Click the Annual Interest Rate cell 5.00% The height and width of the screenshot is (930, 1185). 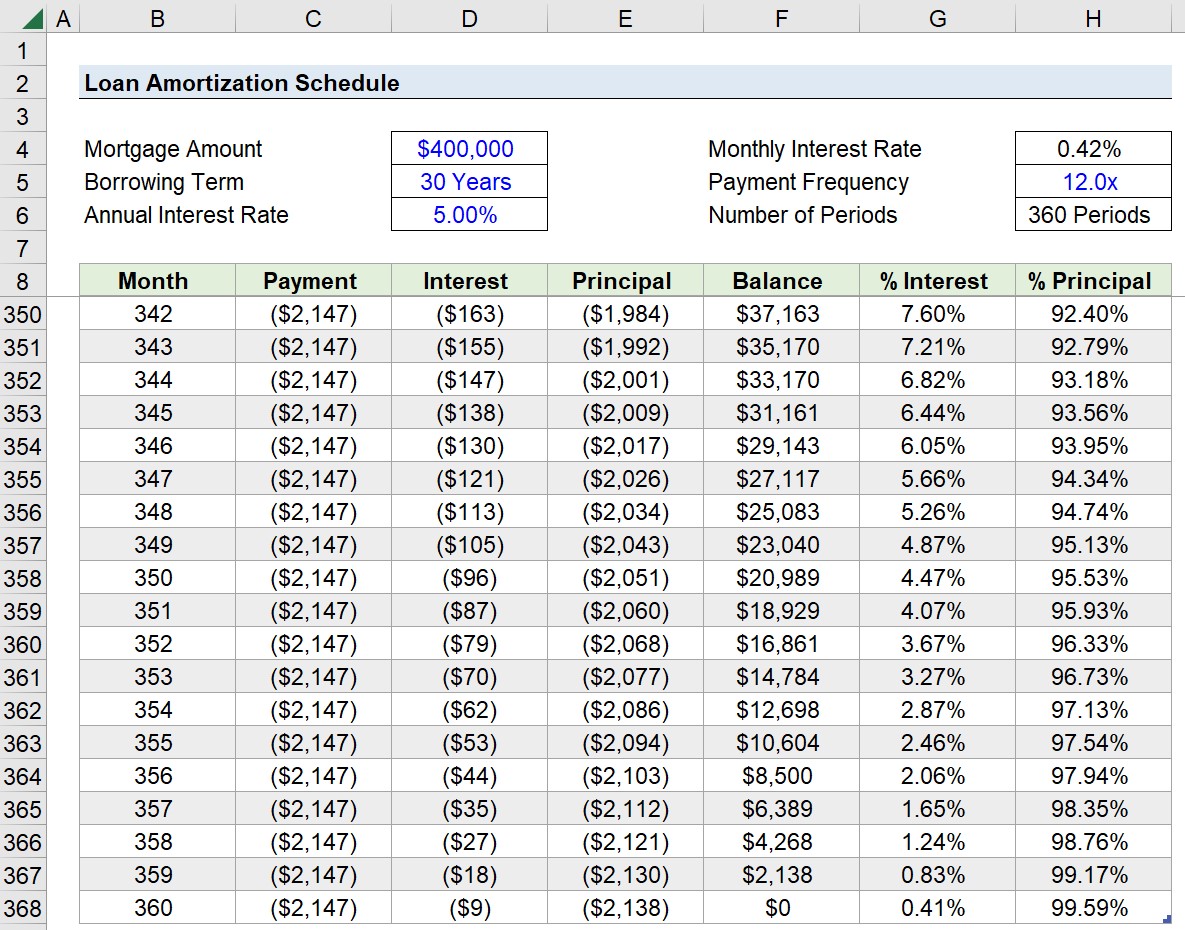click(469, 214)
